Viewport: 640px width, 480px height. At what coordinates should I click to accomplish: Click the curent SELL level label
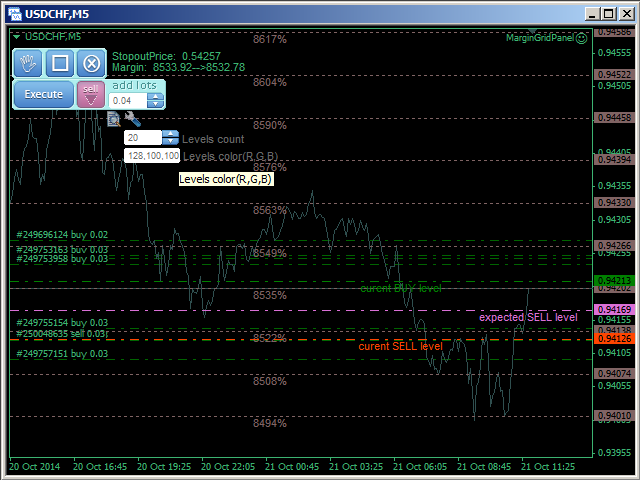400,346
